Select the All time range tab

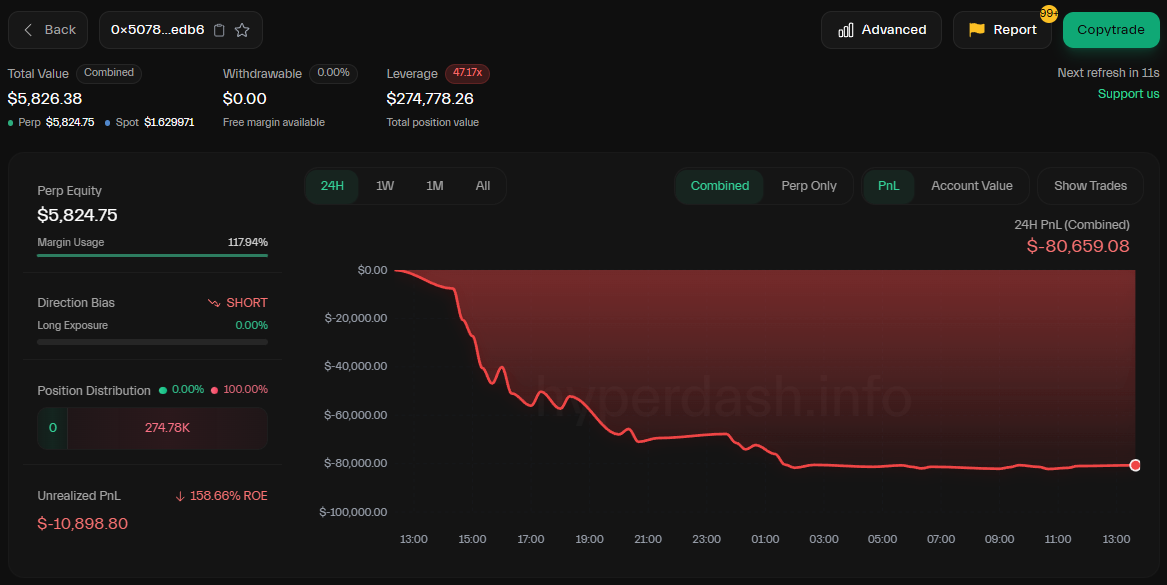click(483, 186)
